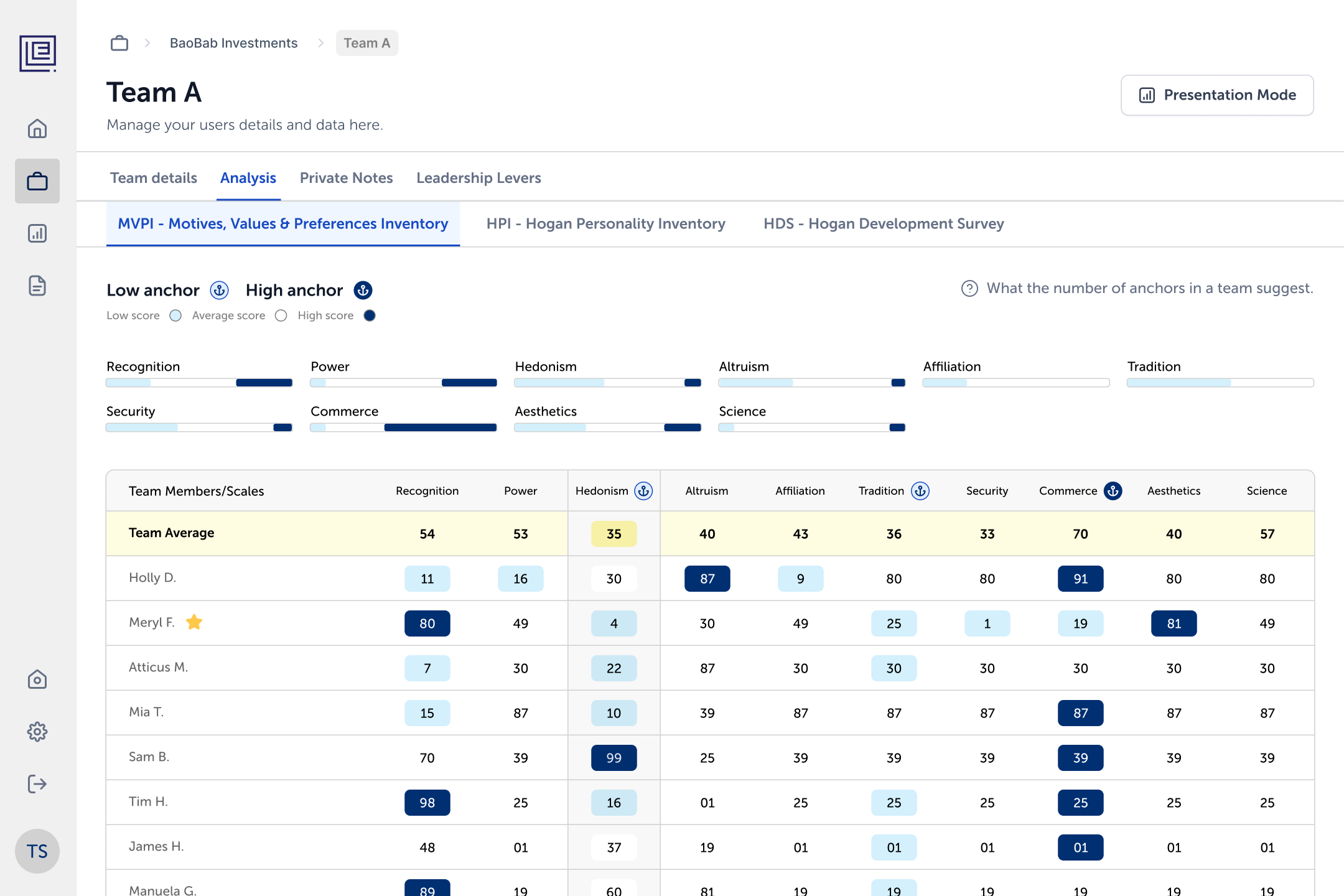
Task: Click the question mark help icon about anchors
Action: [969, 289]
